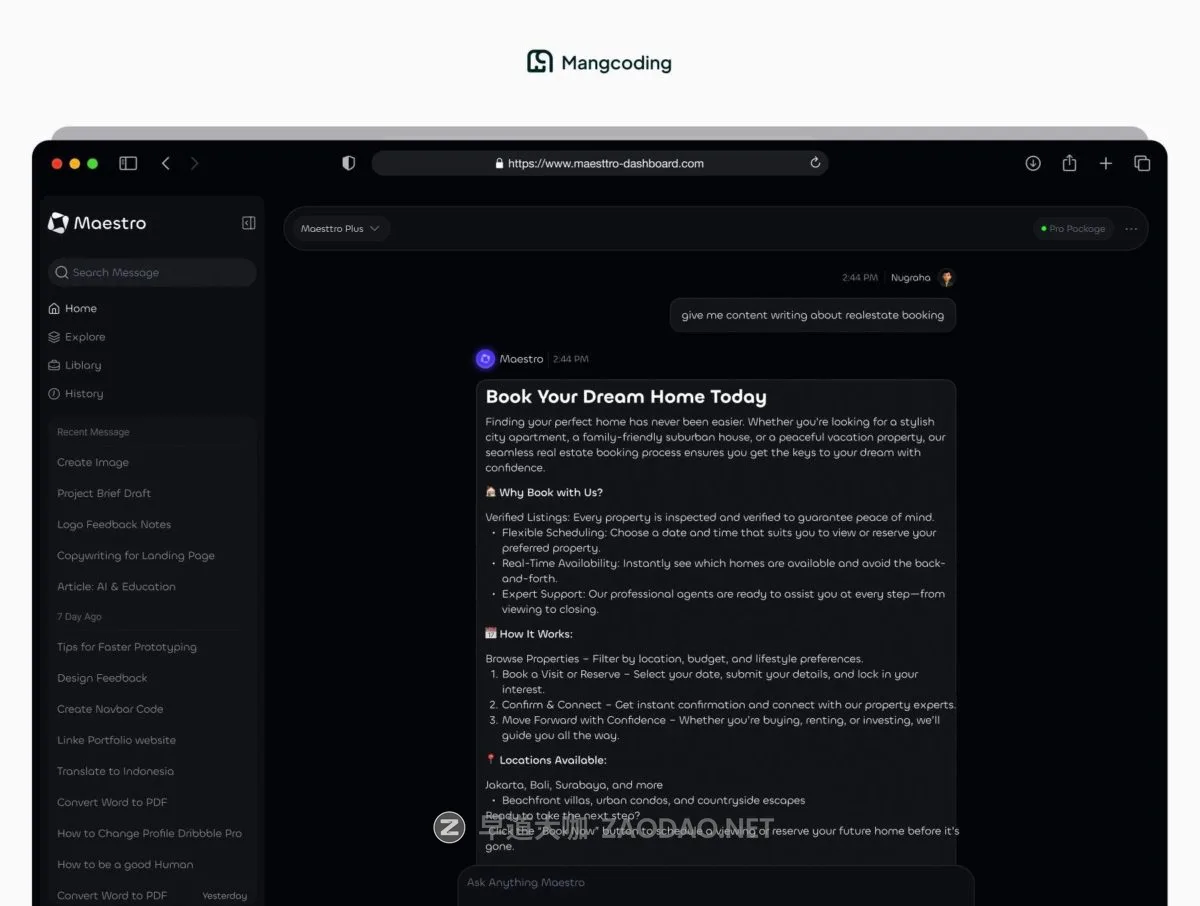This screenshot has height=906, width=1200.
Task: Click the search magnifier icon
Action: [x=62, y=272]
